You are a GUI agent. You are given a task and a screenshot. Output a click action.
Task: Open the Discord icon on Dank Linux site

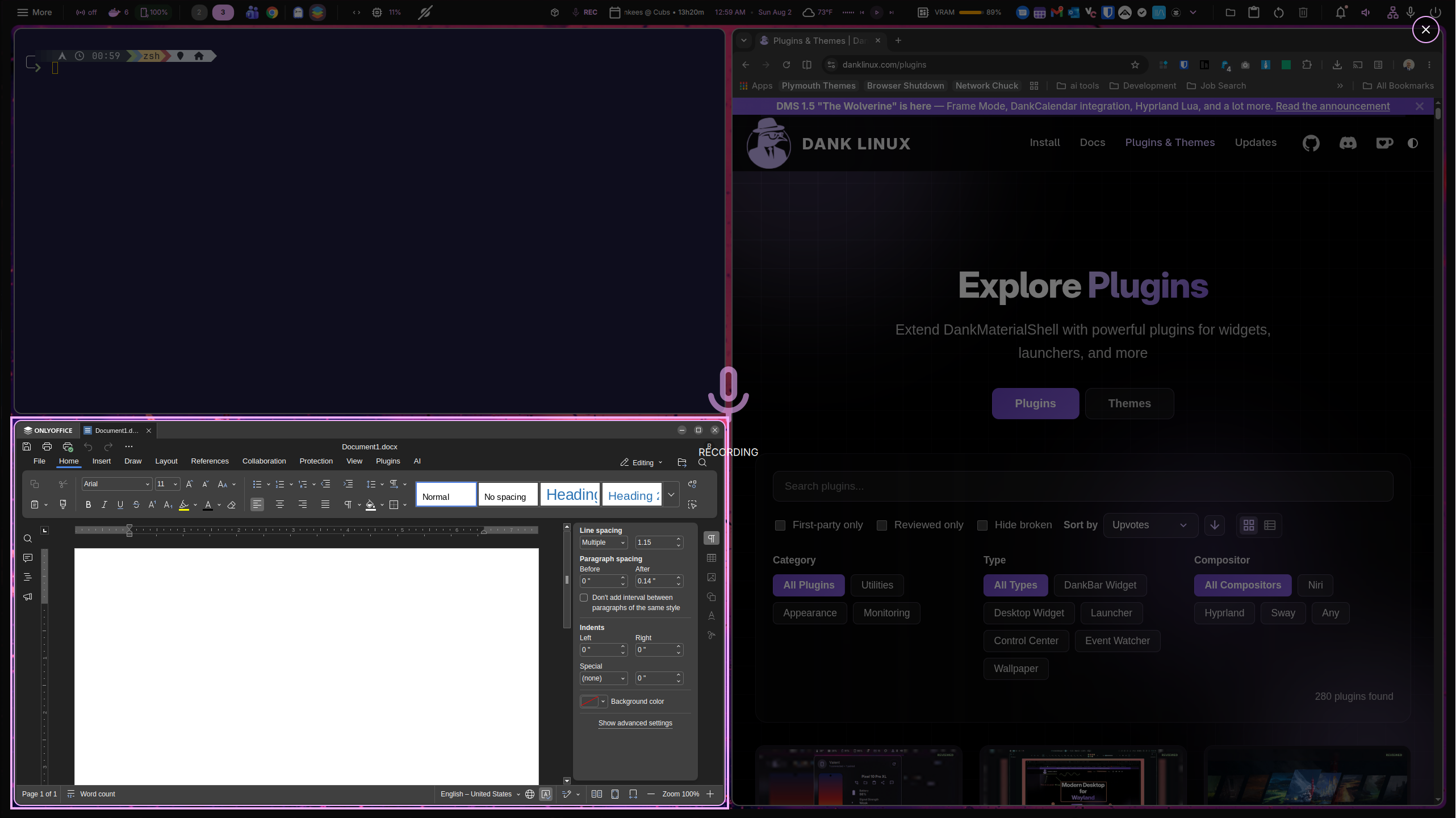click(1348, 143)
